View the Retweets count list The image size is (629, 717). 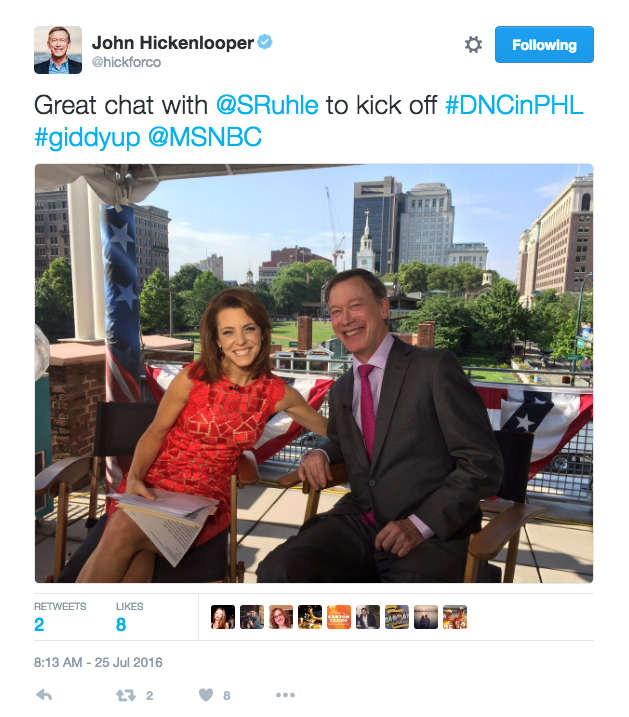pos(60,616)
